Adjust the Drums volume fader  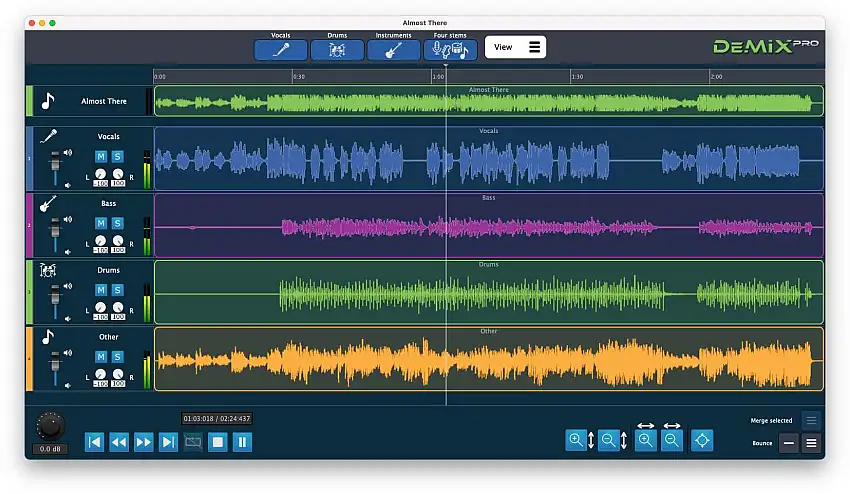click(x=55, y=296)
